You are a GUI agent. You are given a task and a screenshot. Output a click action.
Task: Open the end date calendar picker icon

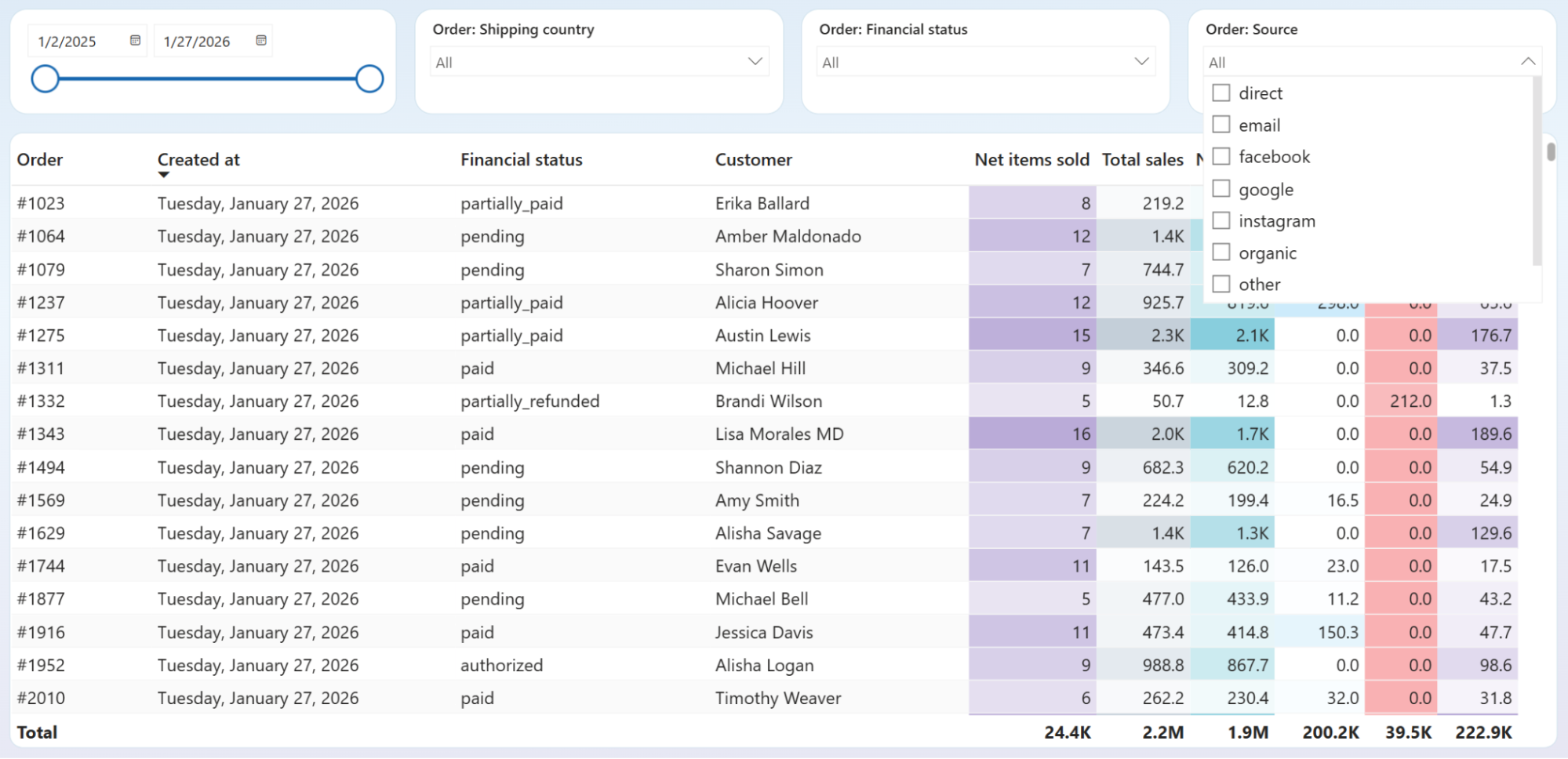coord(261,41)
